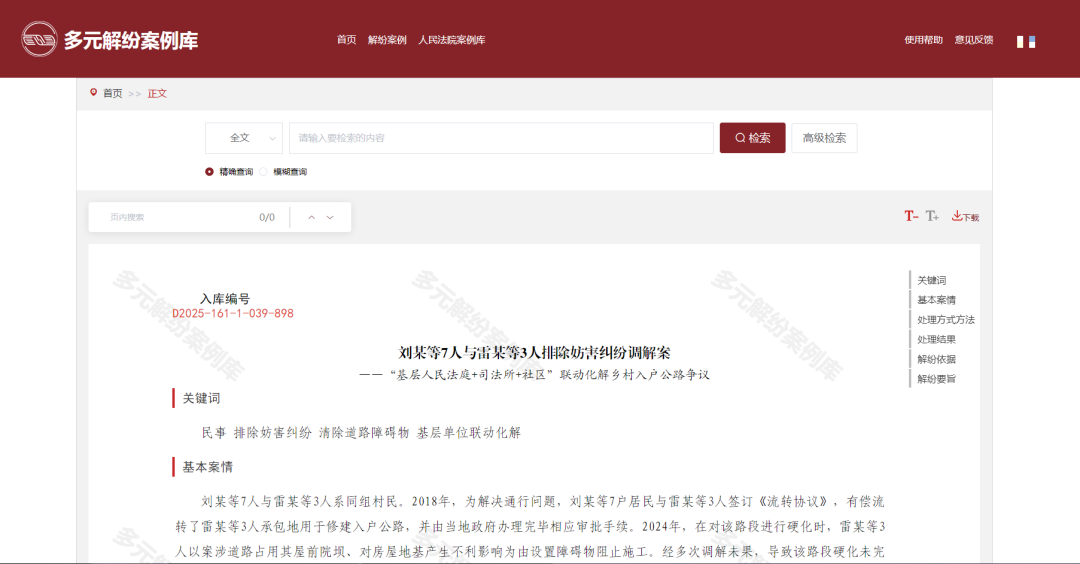Open the 全文 search scope dropdown
The height and width of the screenshot is (564, 1080).
[x=245, y=138]
